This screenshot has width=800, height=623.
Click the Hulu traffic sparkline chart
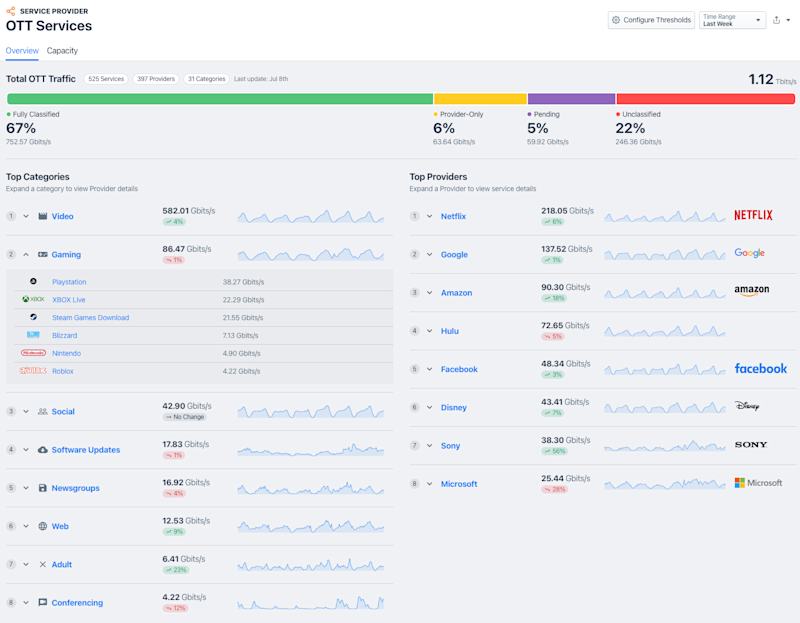tap(665, 330)
